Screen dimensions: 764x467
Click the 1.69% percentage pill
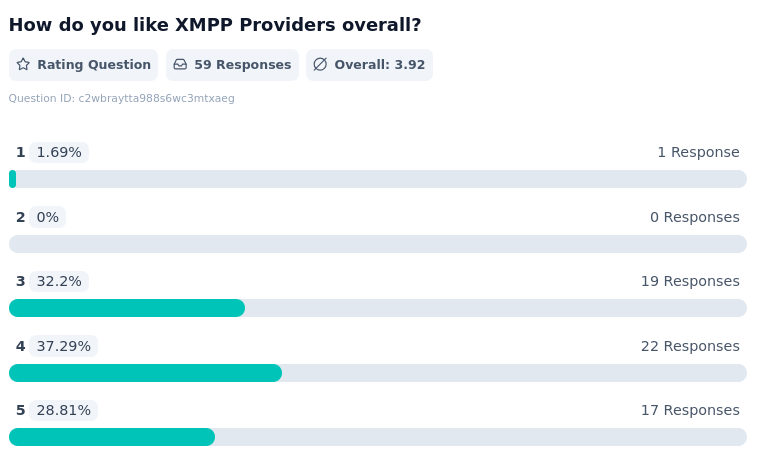coord(59,152)
